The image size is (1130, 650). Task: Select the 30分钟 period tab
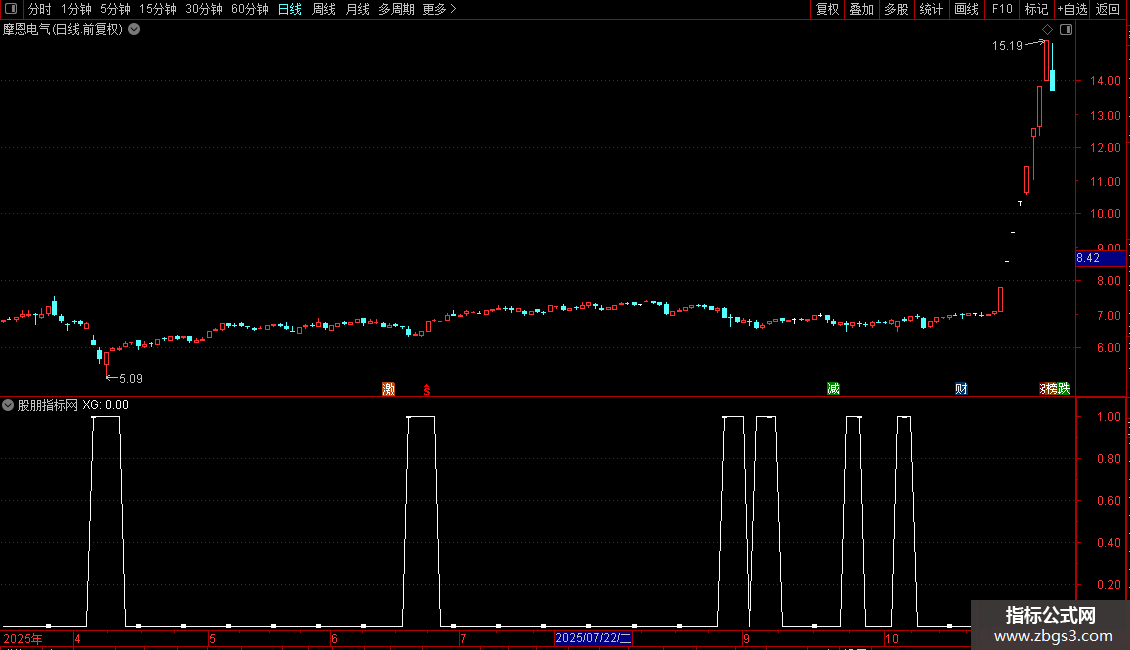click(204, 9)
